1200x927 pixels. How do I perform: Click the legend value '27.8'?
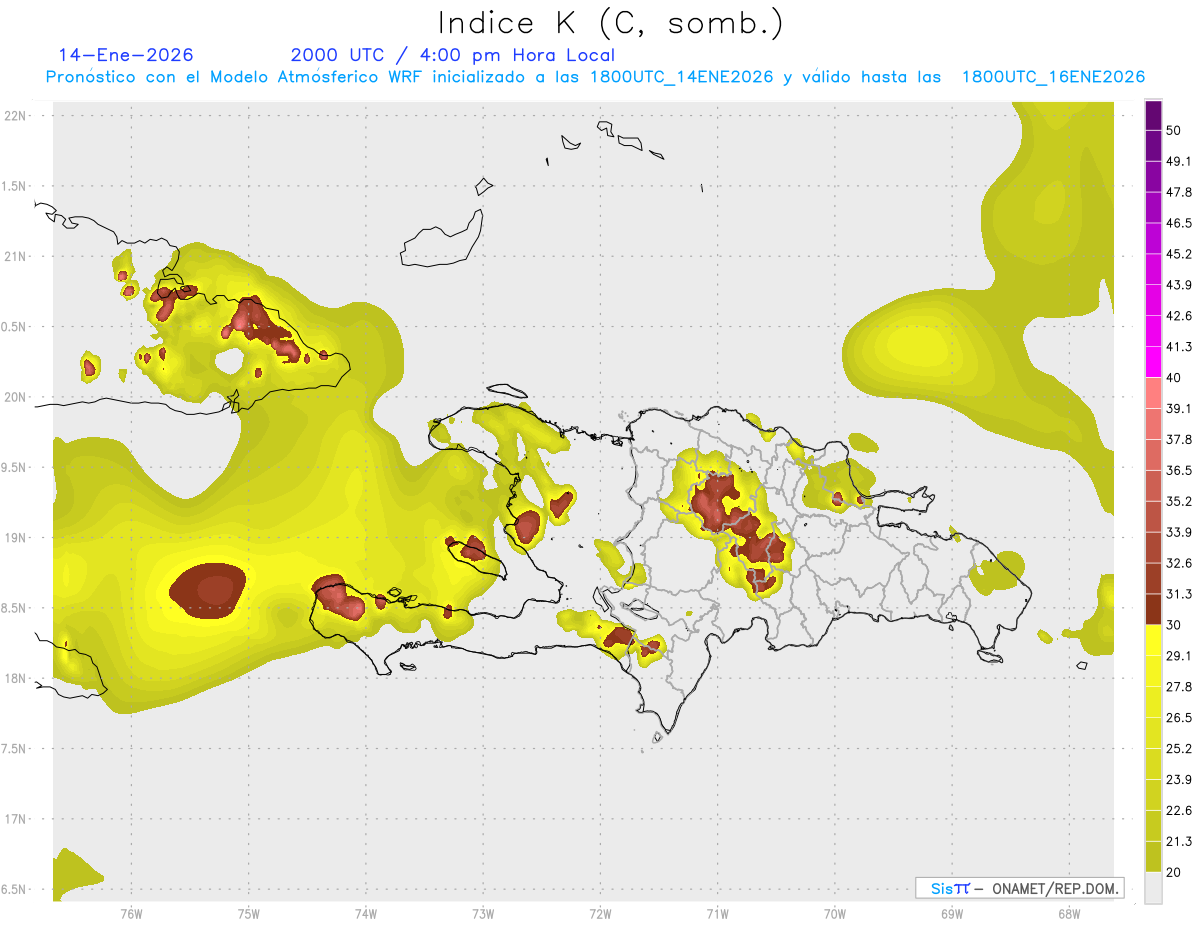point(1179,687)
